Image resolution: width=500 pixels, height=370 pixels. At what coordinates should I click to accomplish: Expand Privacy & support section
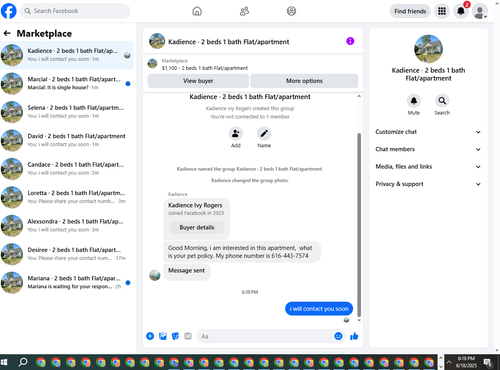(428, 184)
